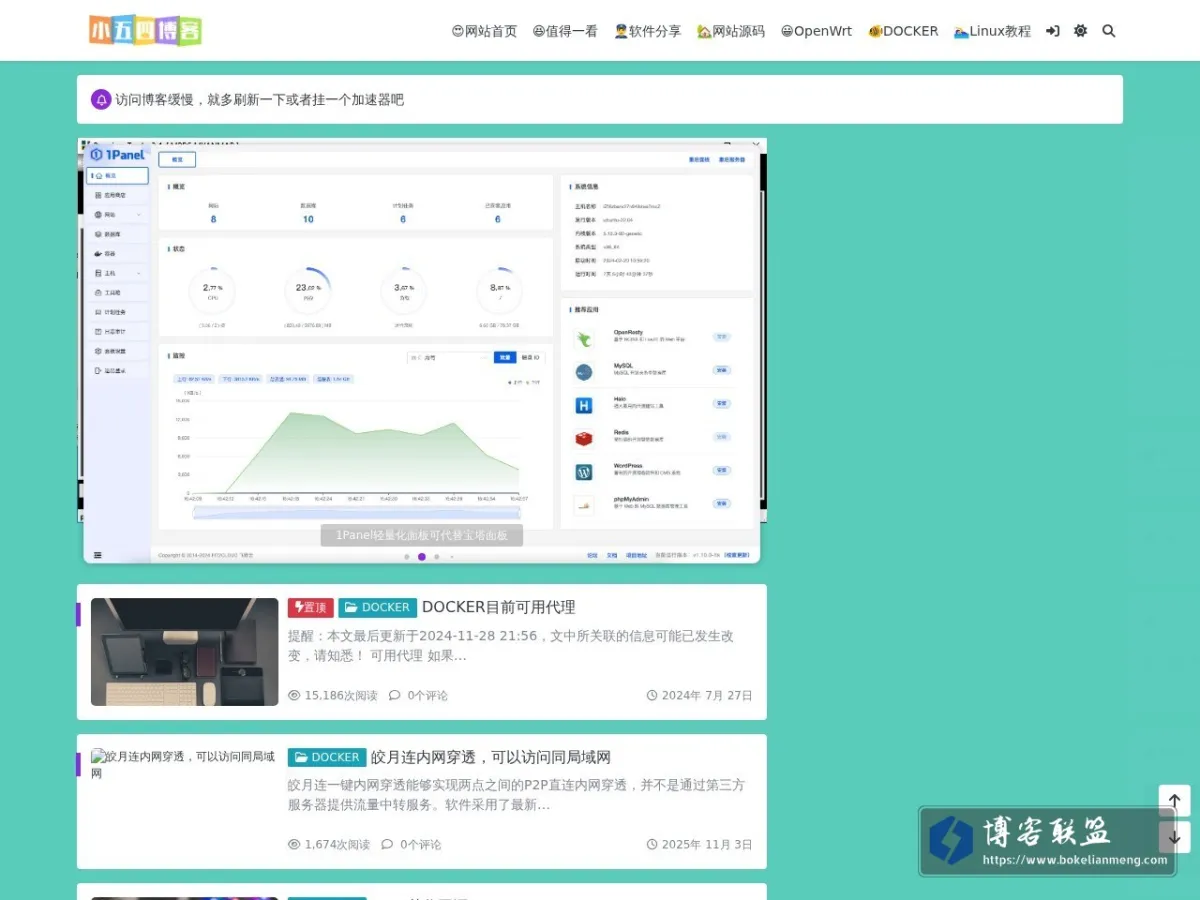Click the purple bell notice icon
Image resolution: width=1200 pixels, height=900 pixels.
click(101, 99)
